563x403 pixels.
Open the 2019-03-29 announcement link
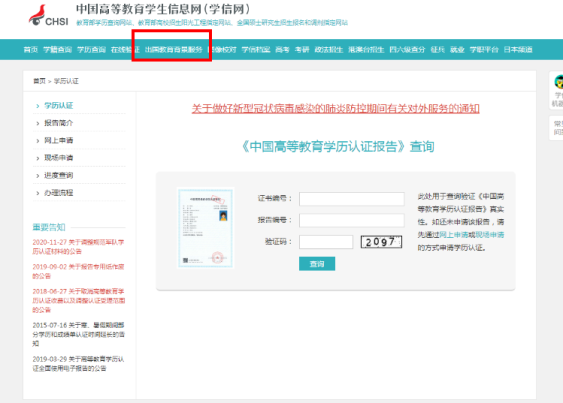[78, 363]
